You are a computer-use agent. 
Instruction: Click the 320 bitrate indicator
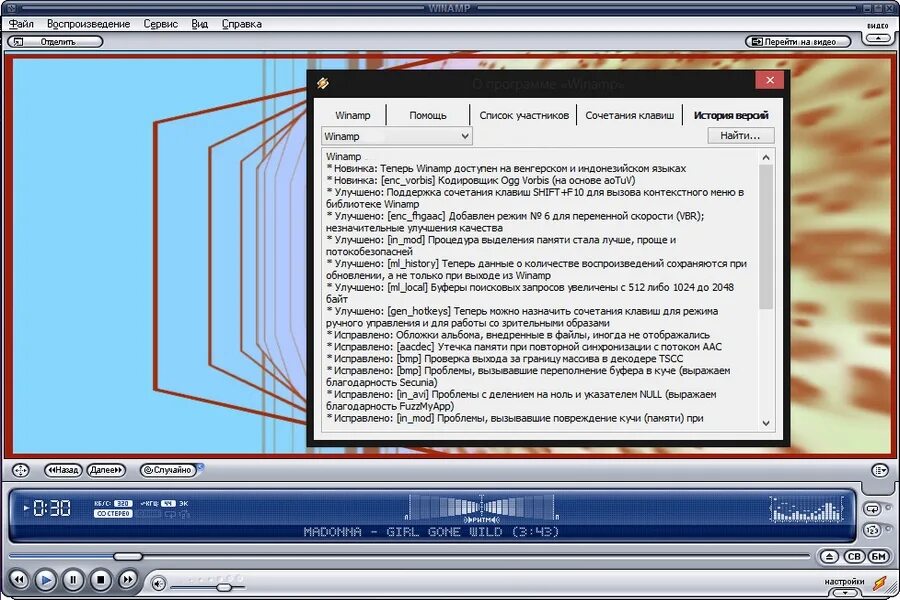tap(123, 504)
